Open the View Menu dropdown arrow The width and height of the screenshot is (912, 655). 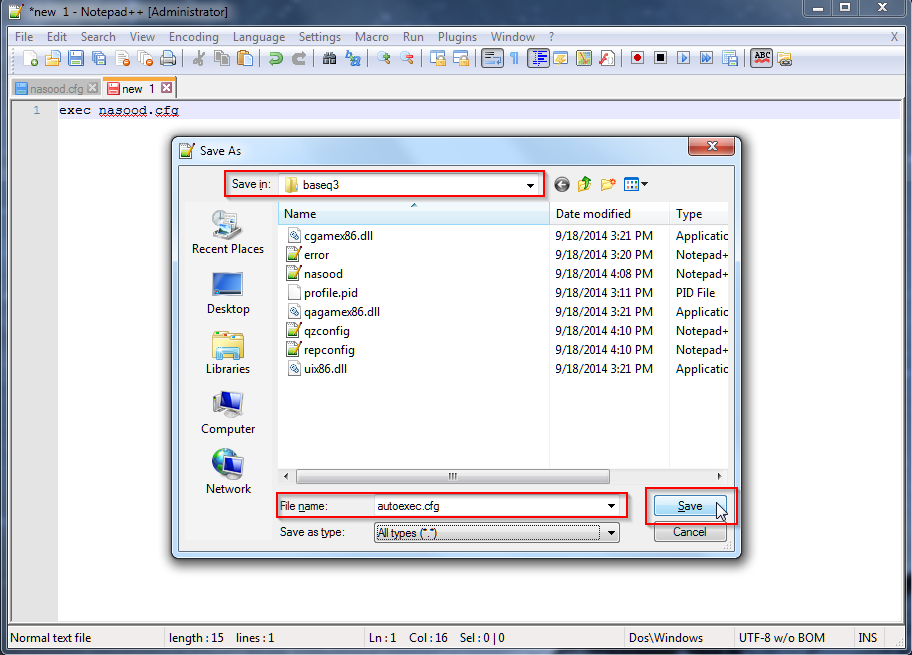tap(645, 184)
